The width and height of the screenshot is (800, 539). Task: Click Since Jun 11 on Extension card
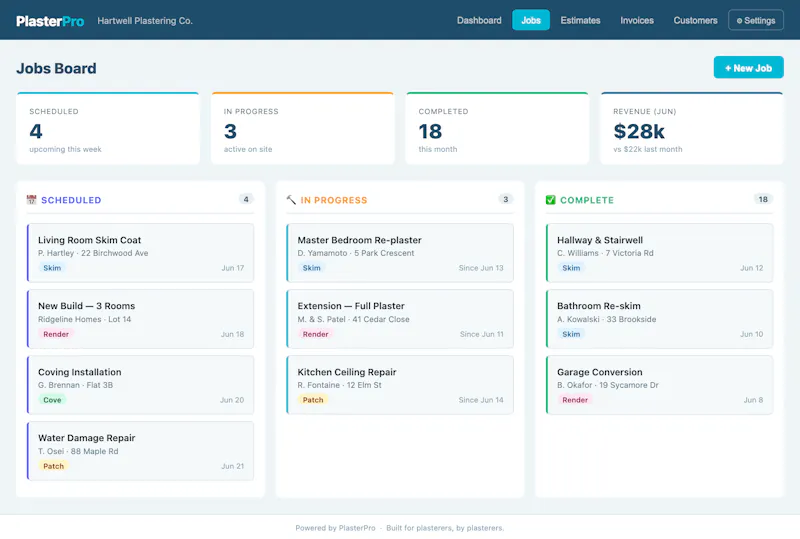pos(482,334)
